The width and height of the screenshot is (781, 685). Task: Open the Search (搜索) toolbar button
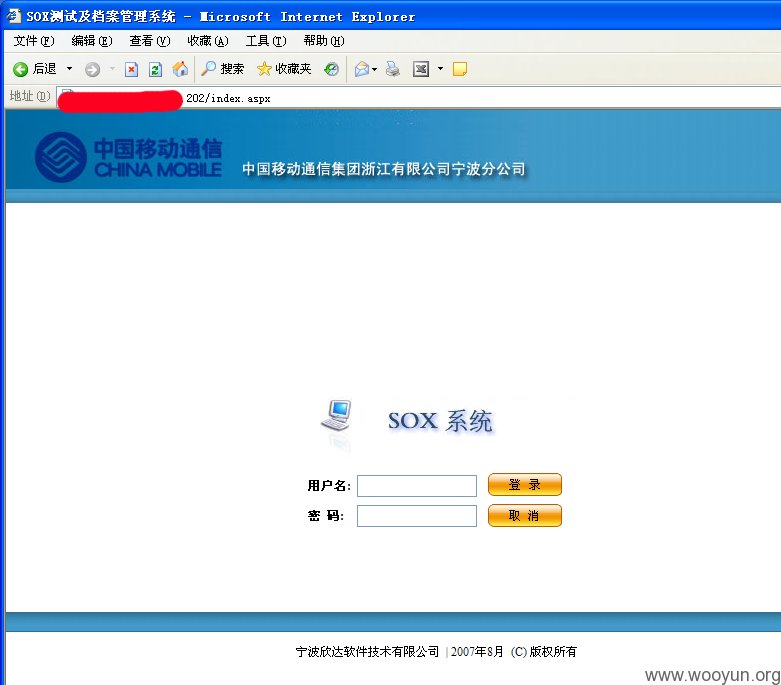pos(223,69)
